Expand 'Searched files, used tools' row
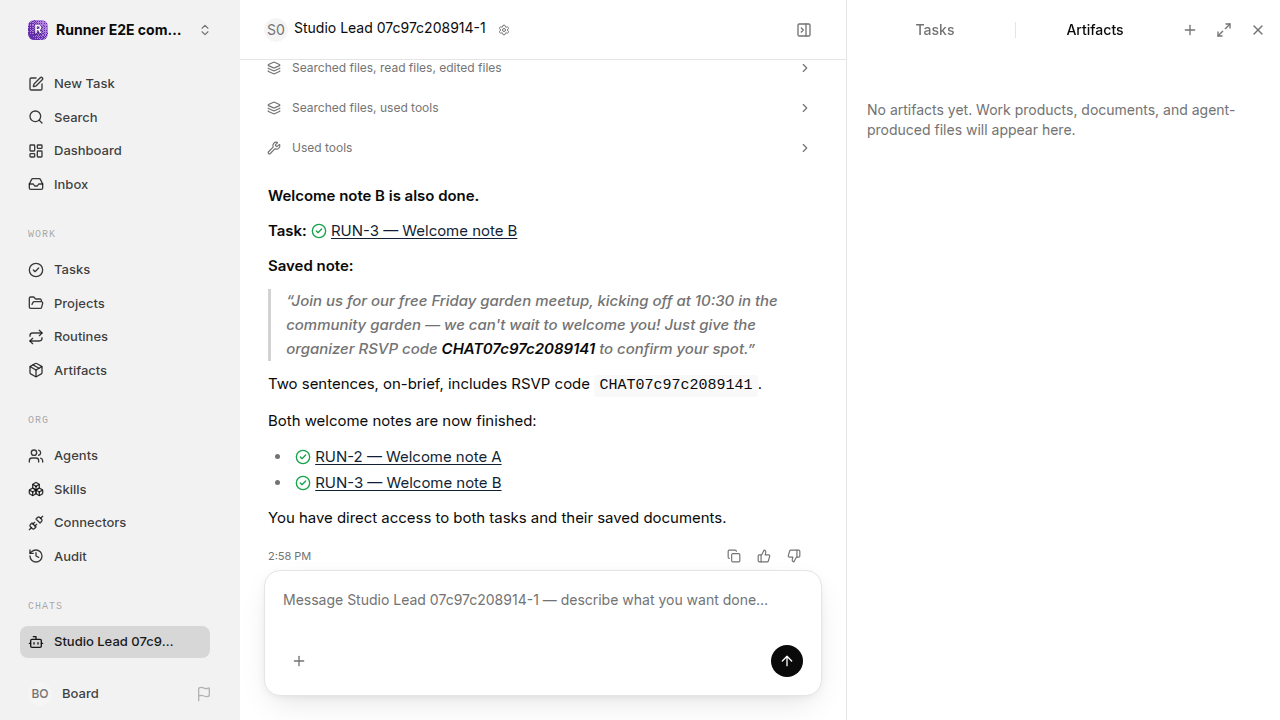Image resolution: width=1280 pixels, height=720 pixels. 539,108
